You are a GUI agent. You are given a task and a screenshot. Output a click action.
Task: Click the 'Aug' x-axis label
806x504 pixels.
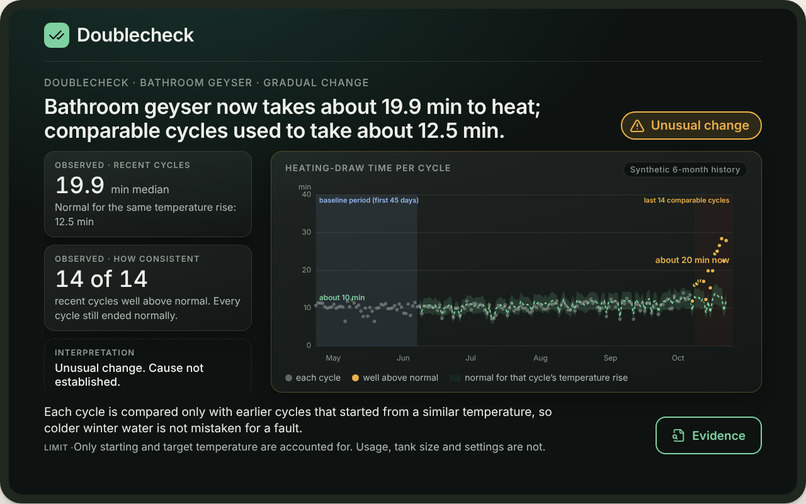coord(540,358)
